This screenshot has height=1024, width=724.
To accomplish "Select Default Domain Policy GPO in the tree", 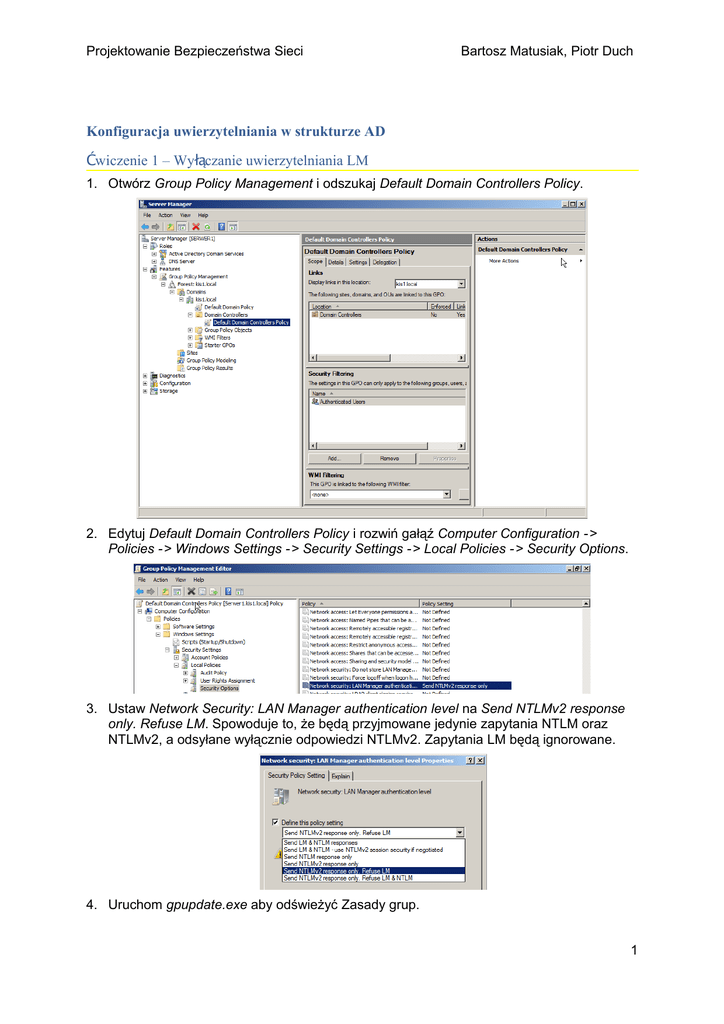I will click(228, 307).
